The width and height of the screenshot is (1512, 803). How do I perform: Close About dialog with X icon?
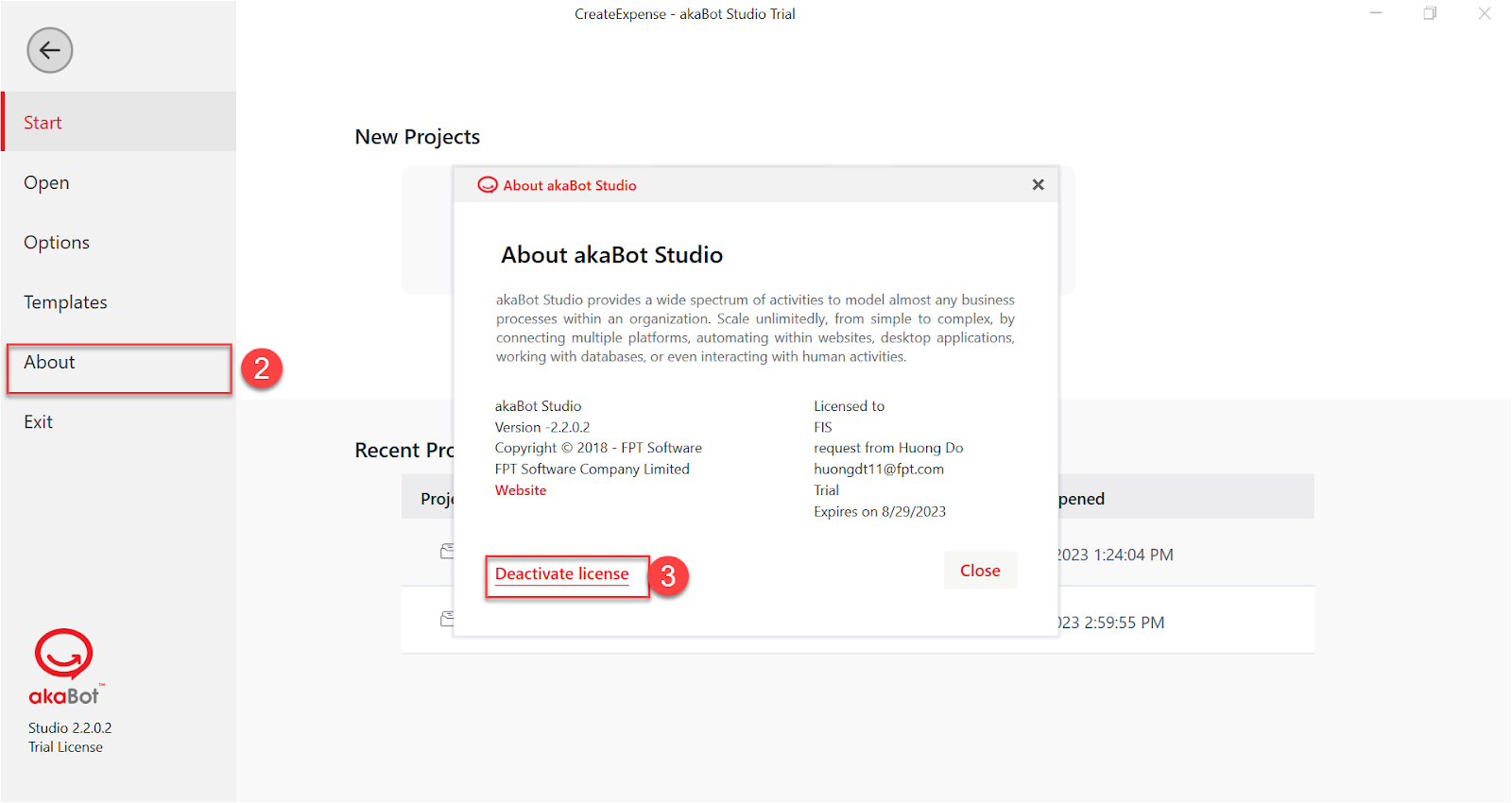[x=1038, y=185]
